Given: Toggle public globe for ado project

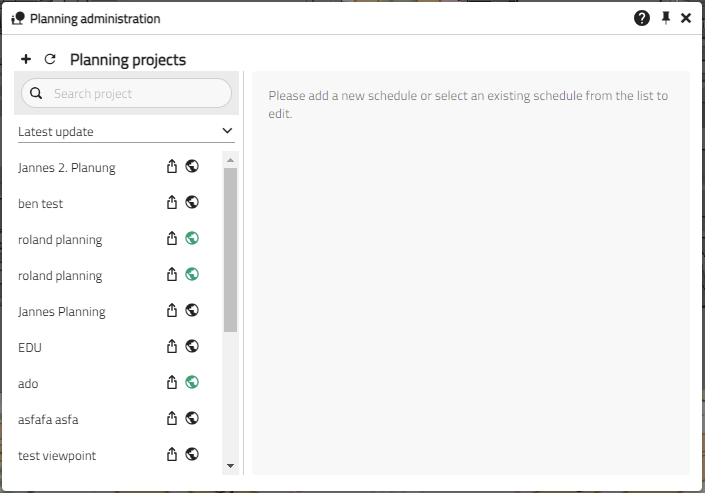Looking at the screenshot, I should 192,382.
